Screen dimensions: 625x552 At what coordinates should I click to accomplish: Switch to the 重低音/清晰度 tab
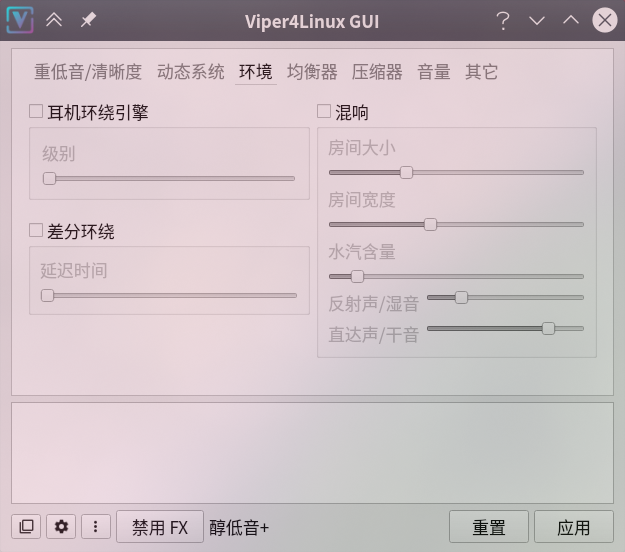click(x=88, y=72)
